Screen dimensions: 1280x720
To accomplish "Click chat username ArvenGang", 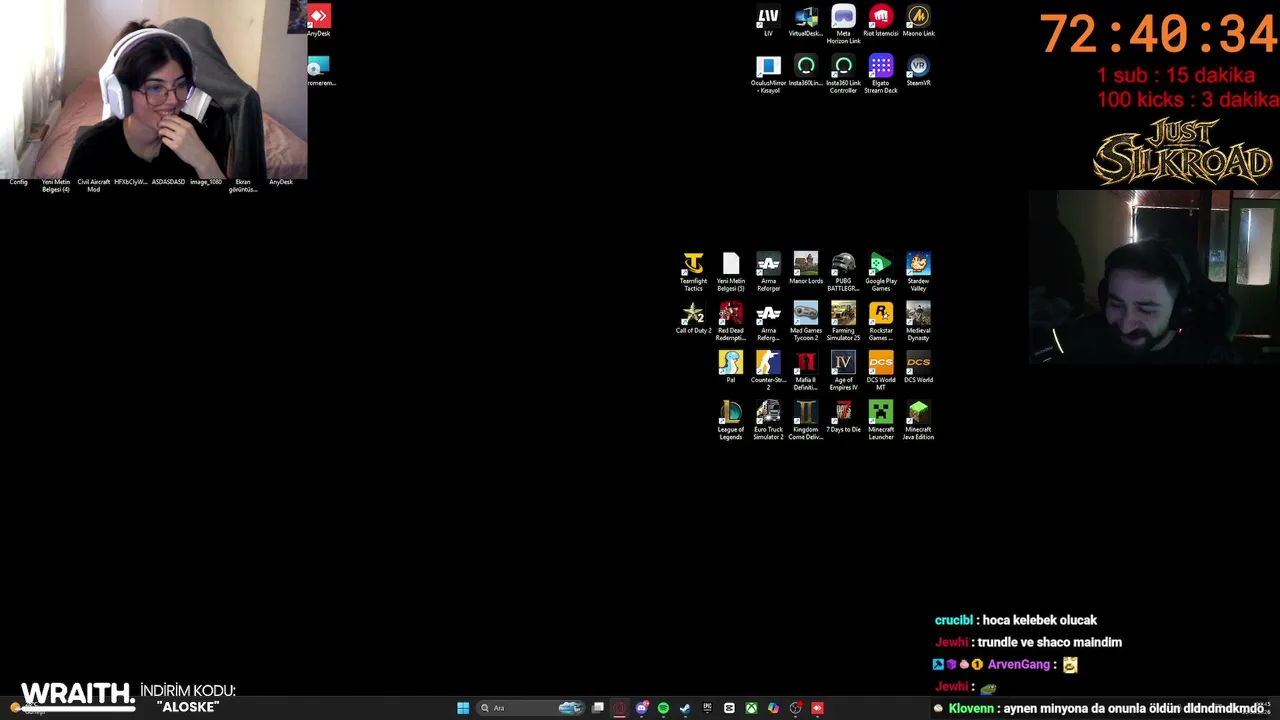I will pos(1019,665).
